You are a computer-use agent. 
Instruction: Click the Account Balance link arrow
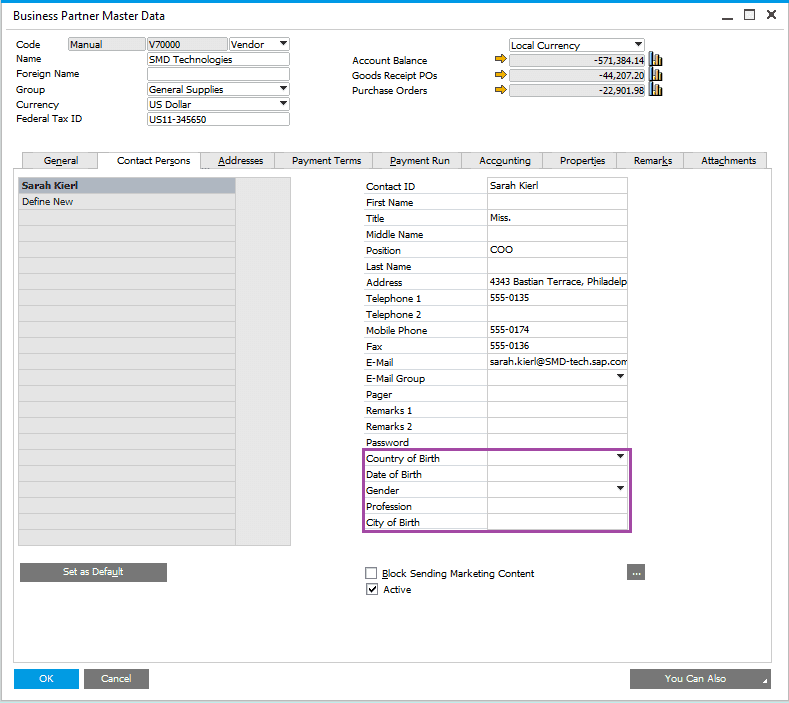coord(501,60)
